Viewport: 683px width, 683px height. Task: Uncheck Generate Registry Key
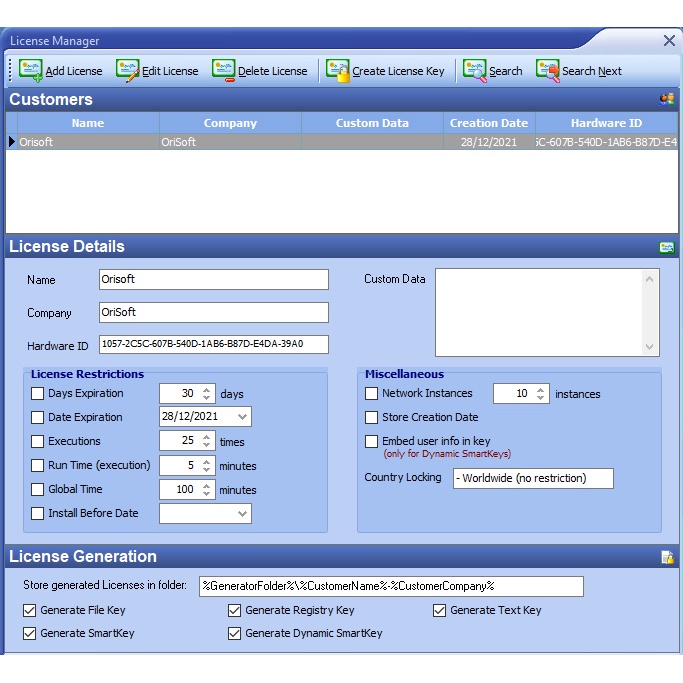tap(235, 610)
